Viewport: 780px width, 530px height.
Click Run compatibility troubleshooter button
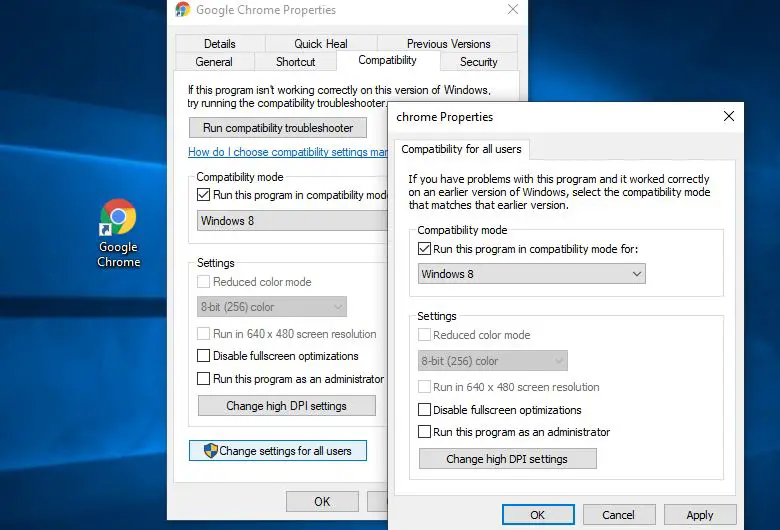tap(278, 128)
